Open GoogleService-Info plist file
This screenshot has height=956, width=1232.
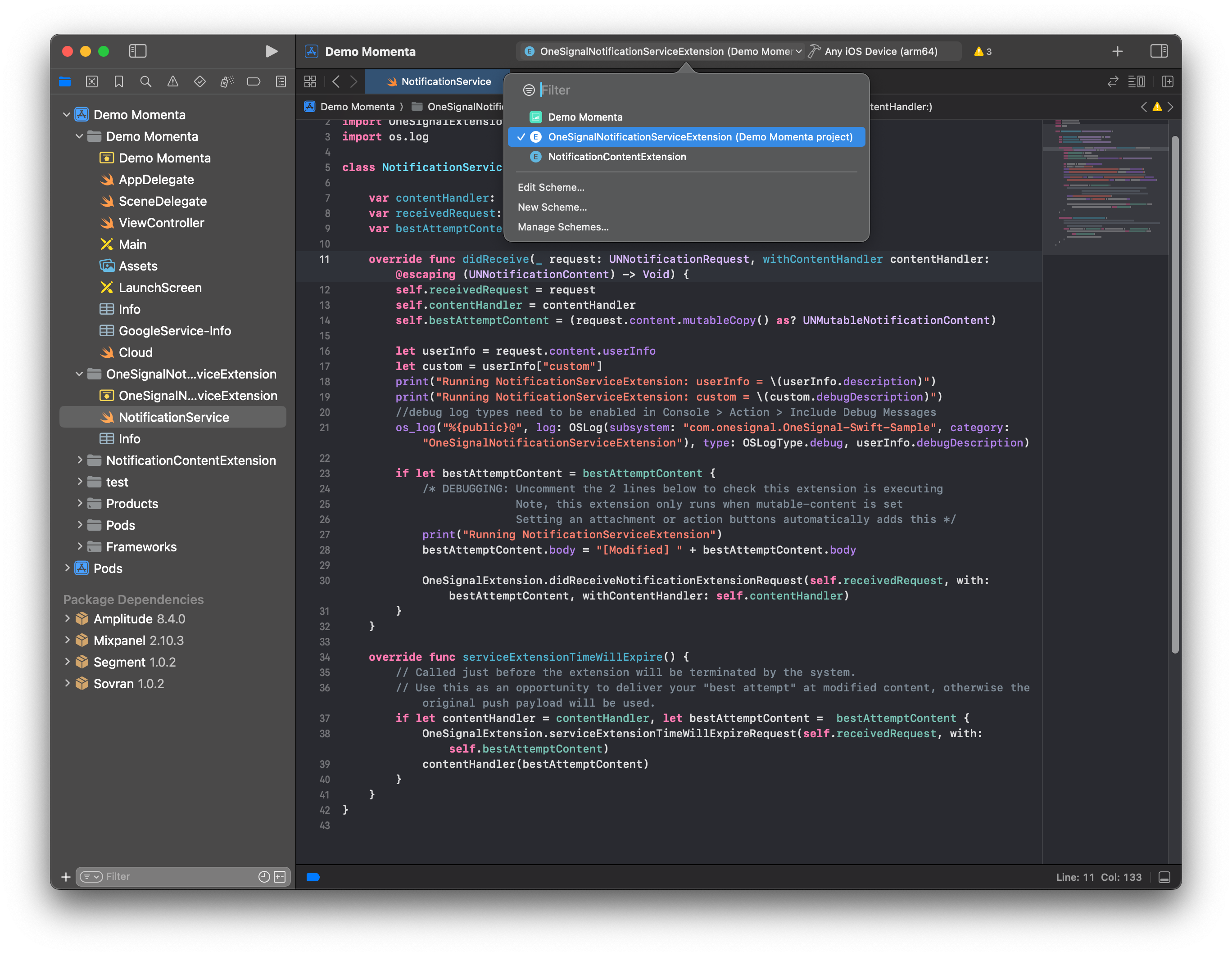point(175,331)
